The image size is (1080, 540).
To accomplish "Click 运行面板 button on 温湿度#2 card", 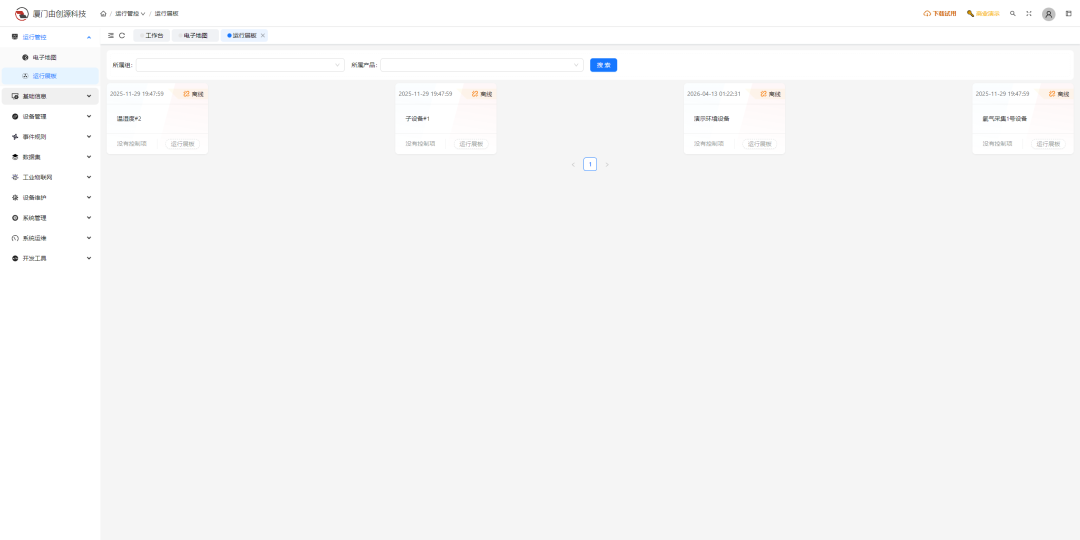I will pyautogui.click(x=183, y=144).
